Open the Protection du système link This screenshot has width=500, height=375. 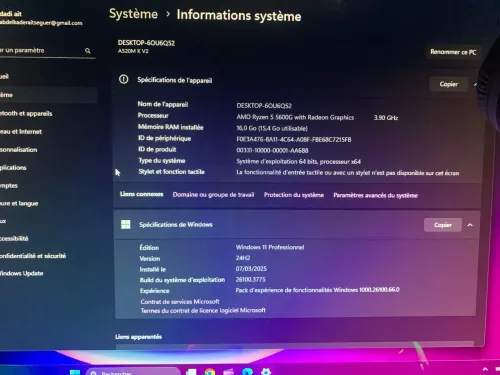(x=294, y=195)
